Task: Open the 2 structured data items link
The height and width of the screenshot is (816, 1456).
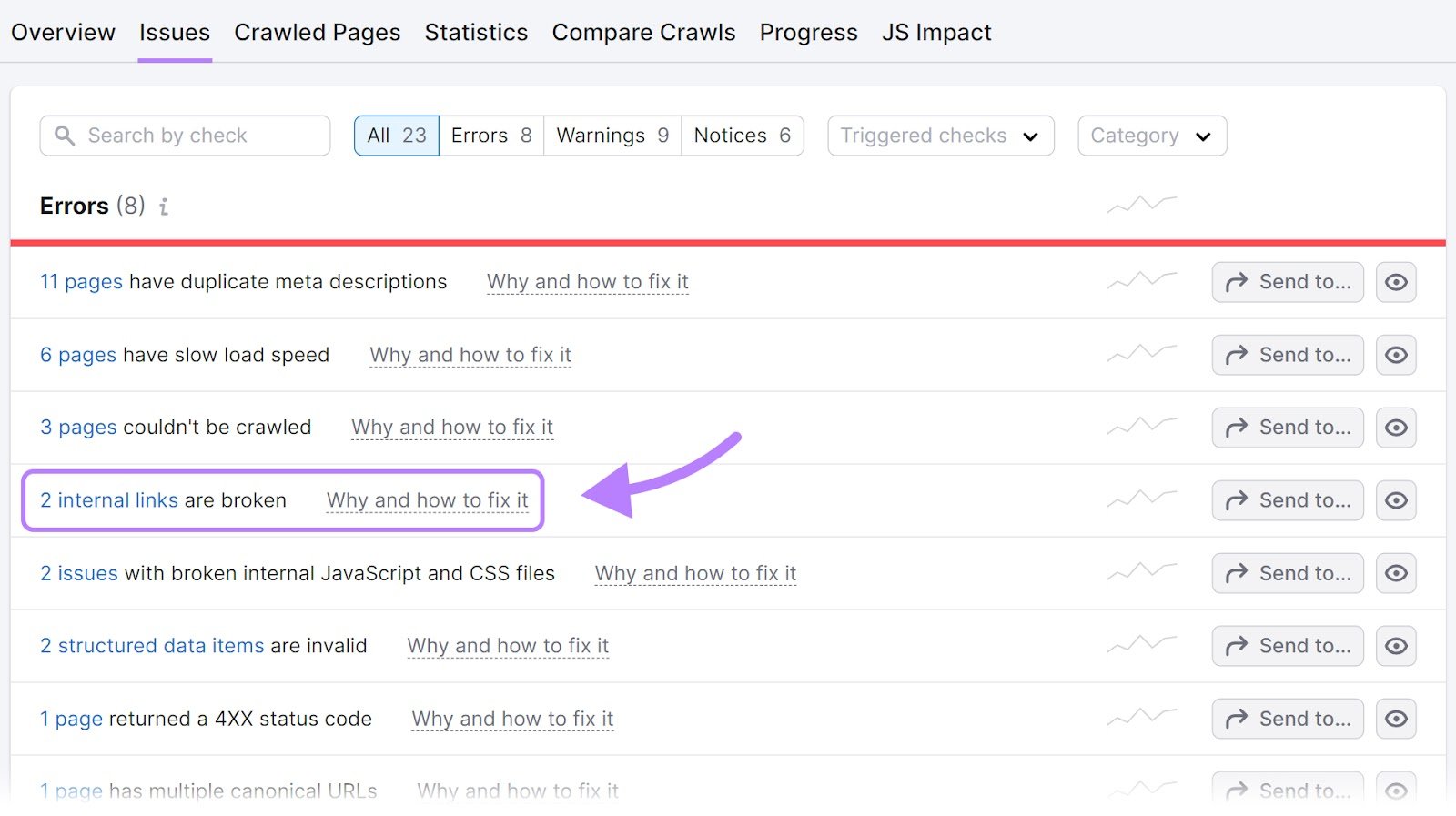Action: tap(152, 646)
